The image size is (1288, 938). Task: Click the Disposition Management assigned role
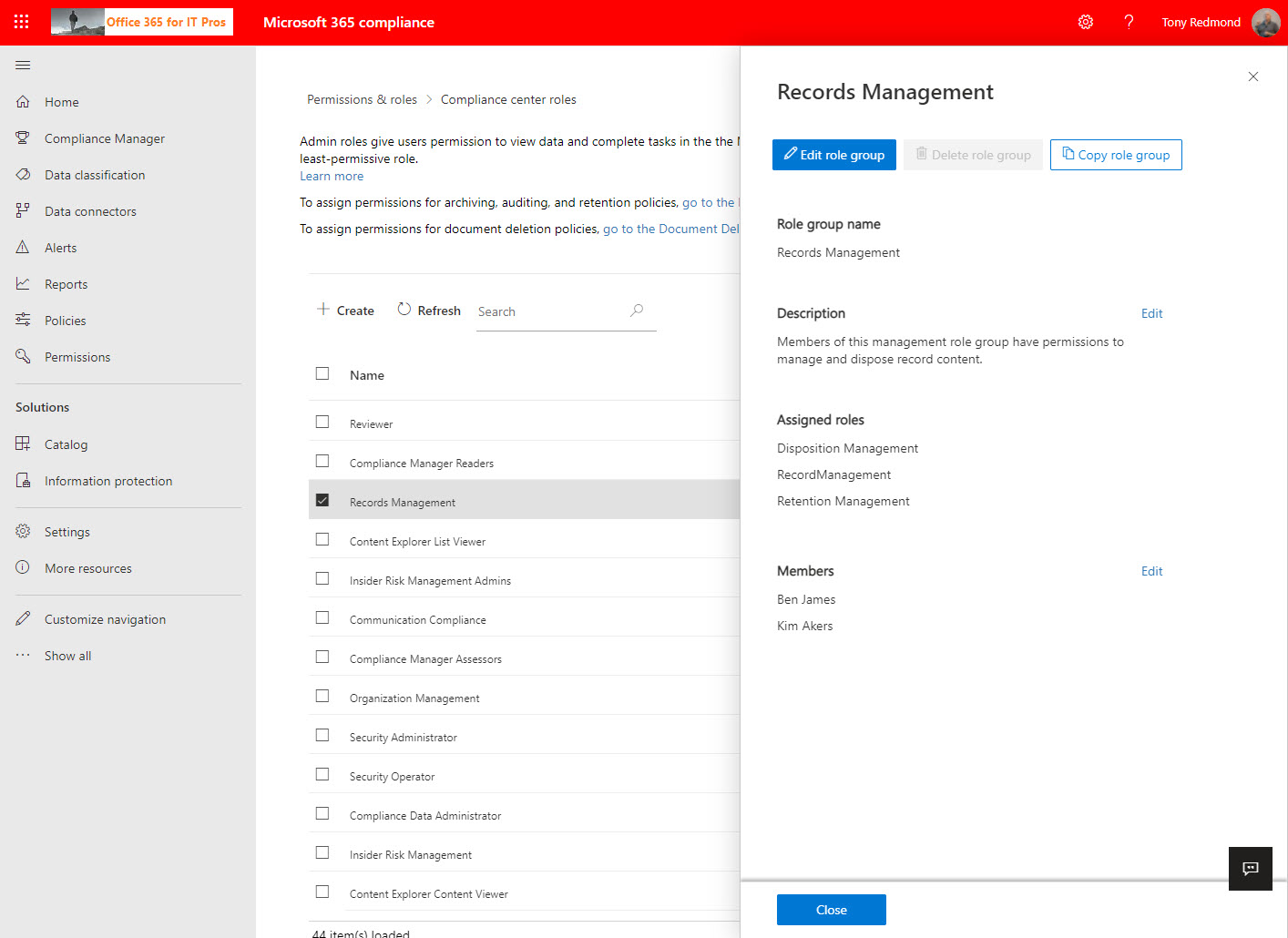(x=847, y=448)
